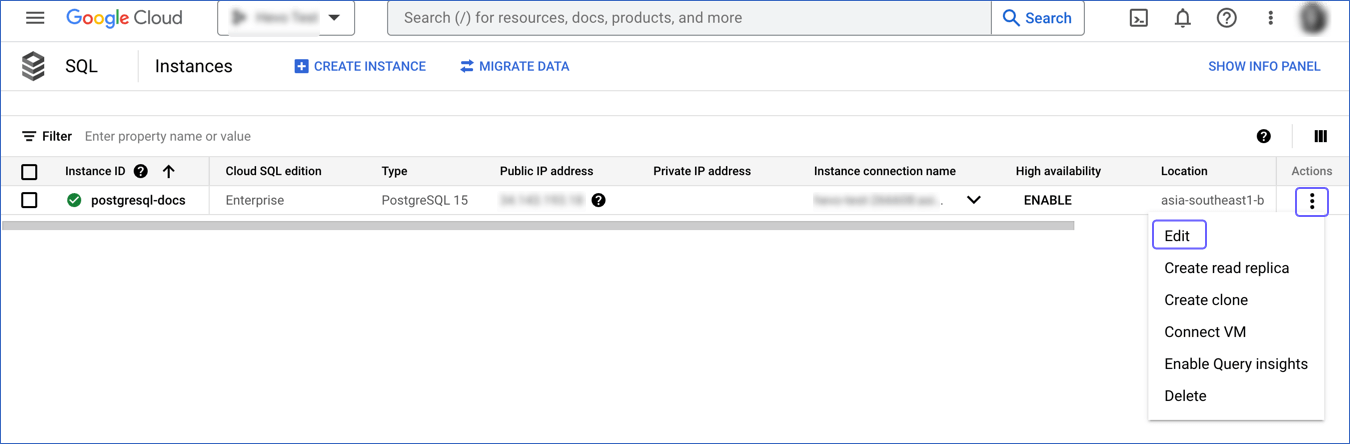1350x444 pixels.
Task: Open the help question mark menu
Action: point(1226,18)
